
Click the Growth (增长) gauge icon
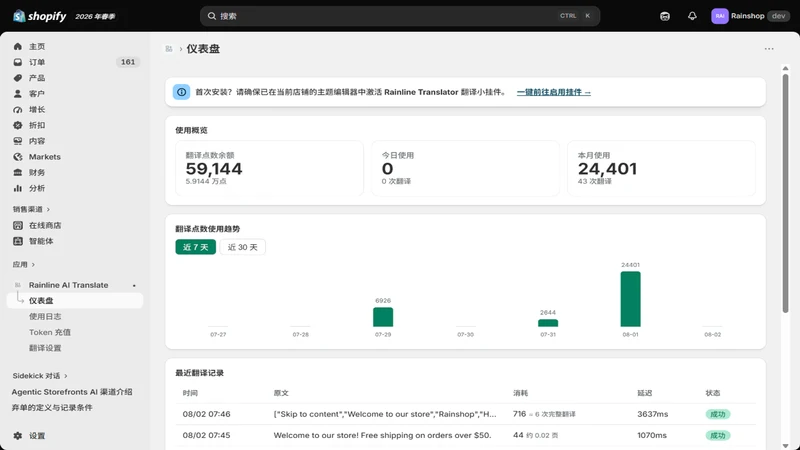(18, 110)
